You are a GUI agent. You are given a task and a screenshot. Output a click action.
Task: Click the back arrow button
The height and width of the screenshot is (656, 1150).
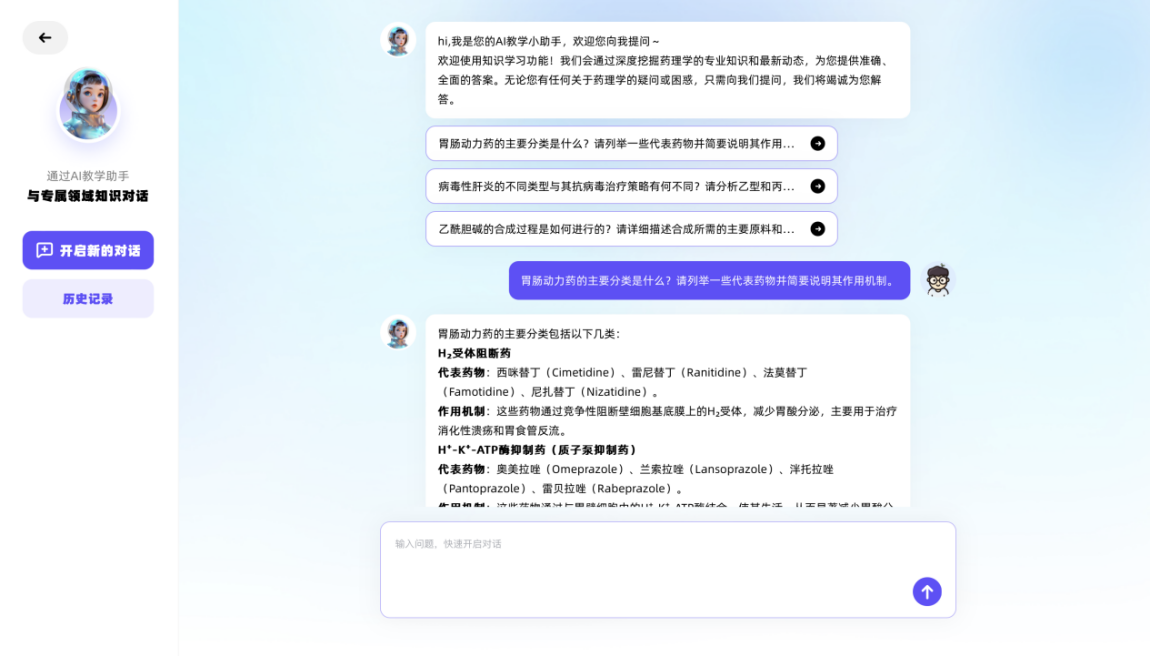[45, 38]
